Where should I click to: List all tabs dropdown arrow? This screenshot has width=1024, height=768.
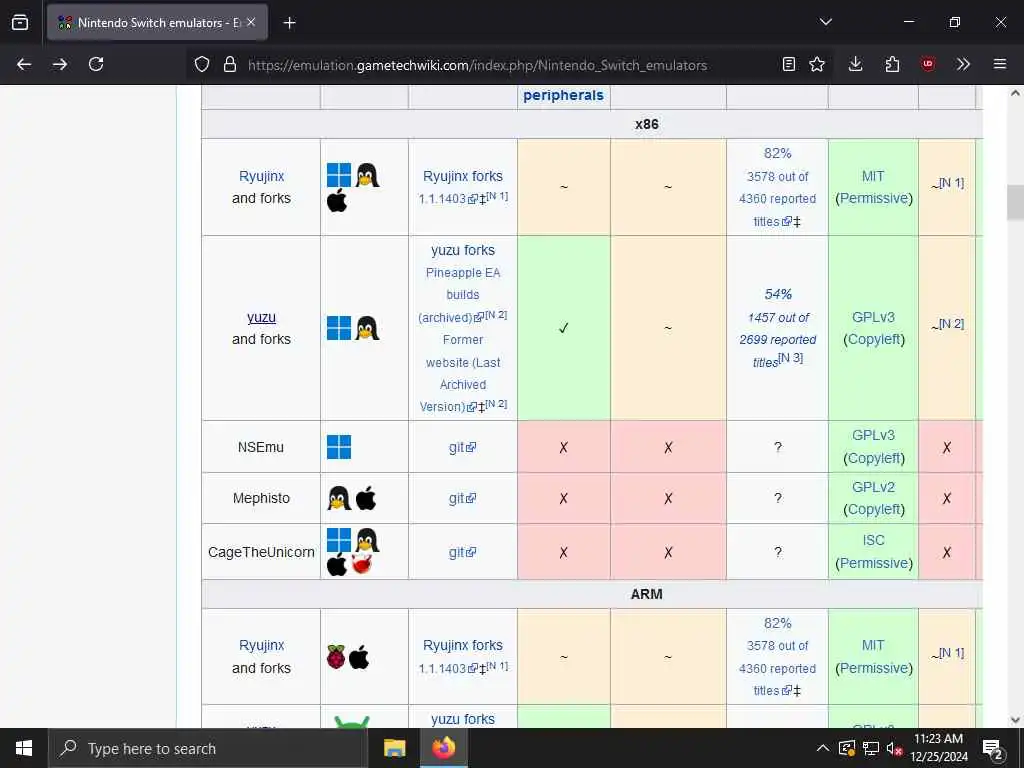(x=826, y=22)
